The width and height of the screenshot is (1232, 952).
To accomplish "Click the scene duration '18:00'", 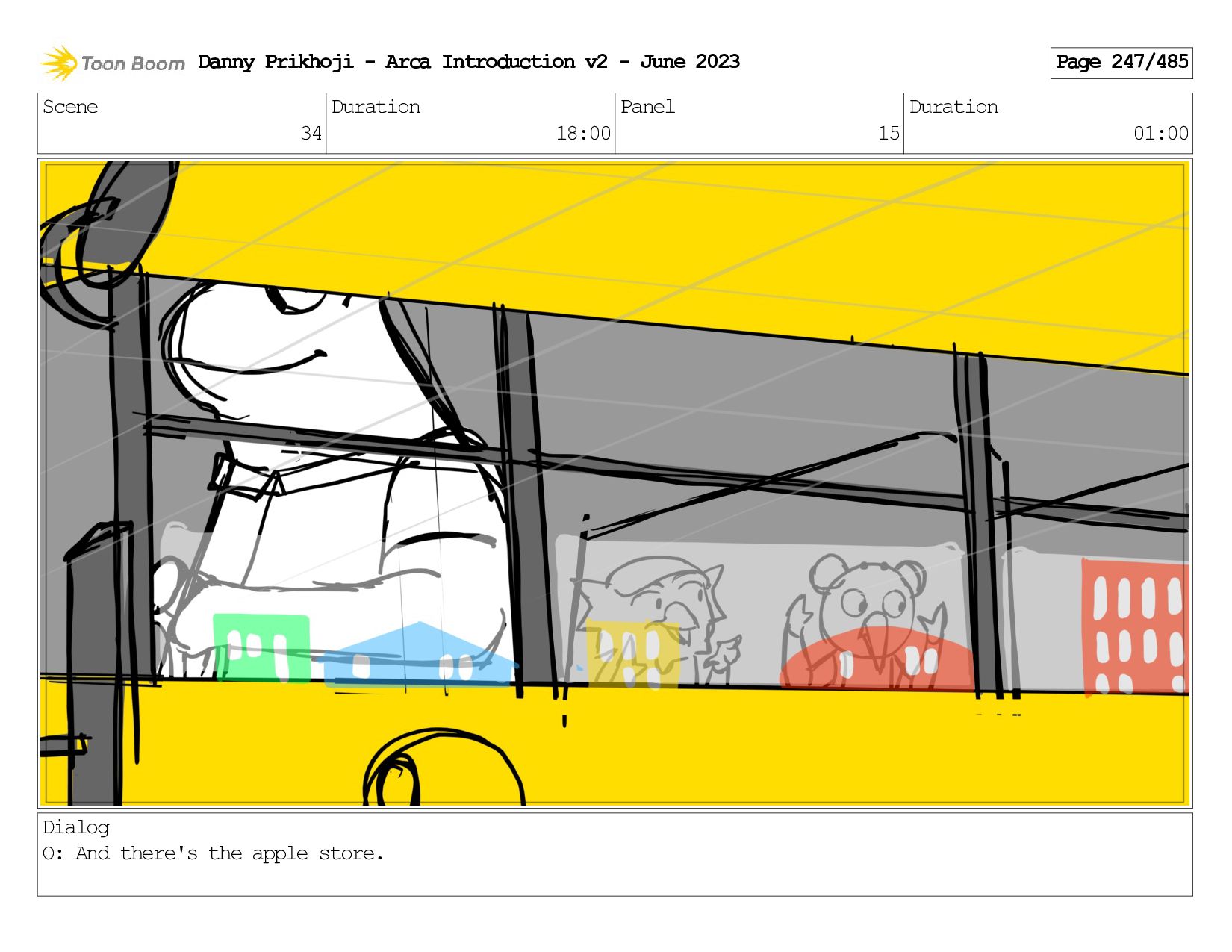I will pos(583,134).
